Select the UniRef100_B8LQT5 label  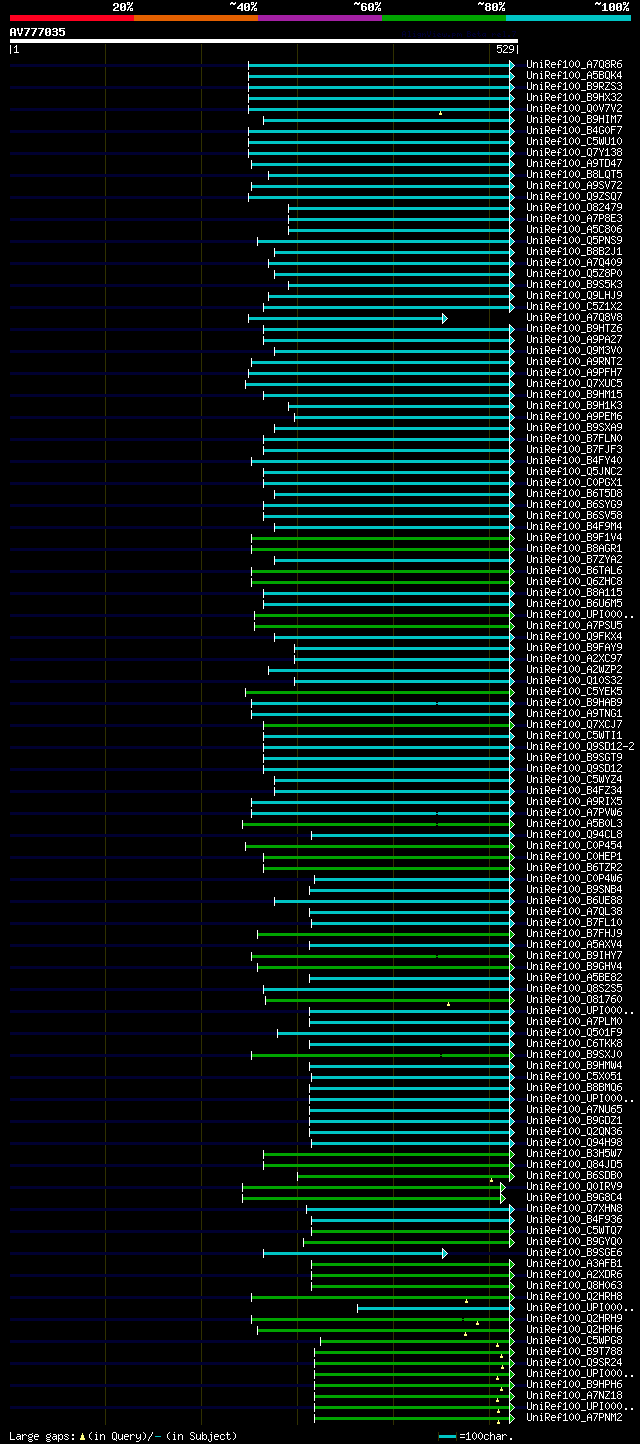tap(574, 175)
